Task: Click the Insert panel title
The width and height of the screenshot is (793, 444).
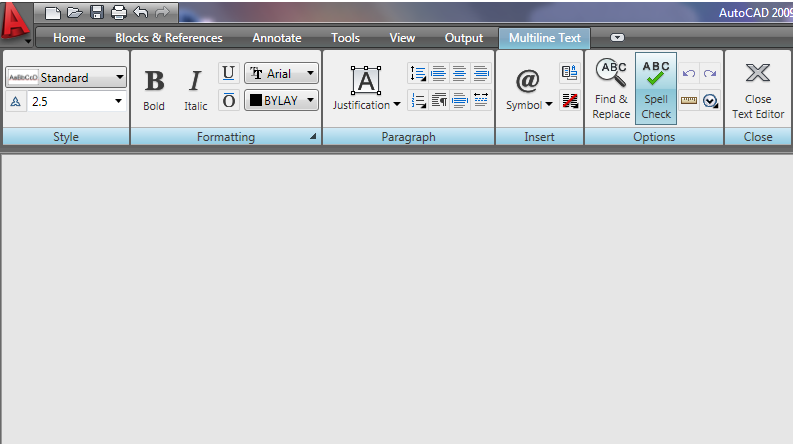Action: (539, 137)
